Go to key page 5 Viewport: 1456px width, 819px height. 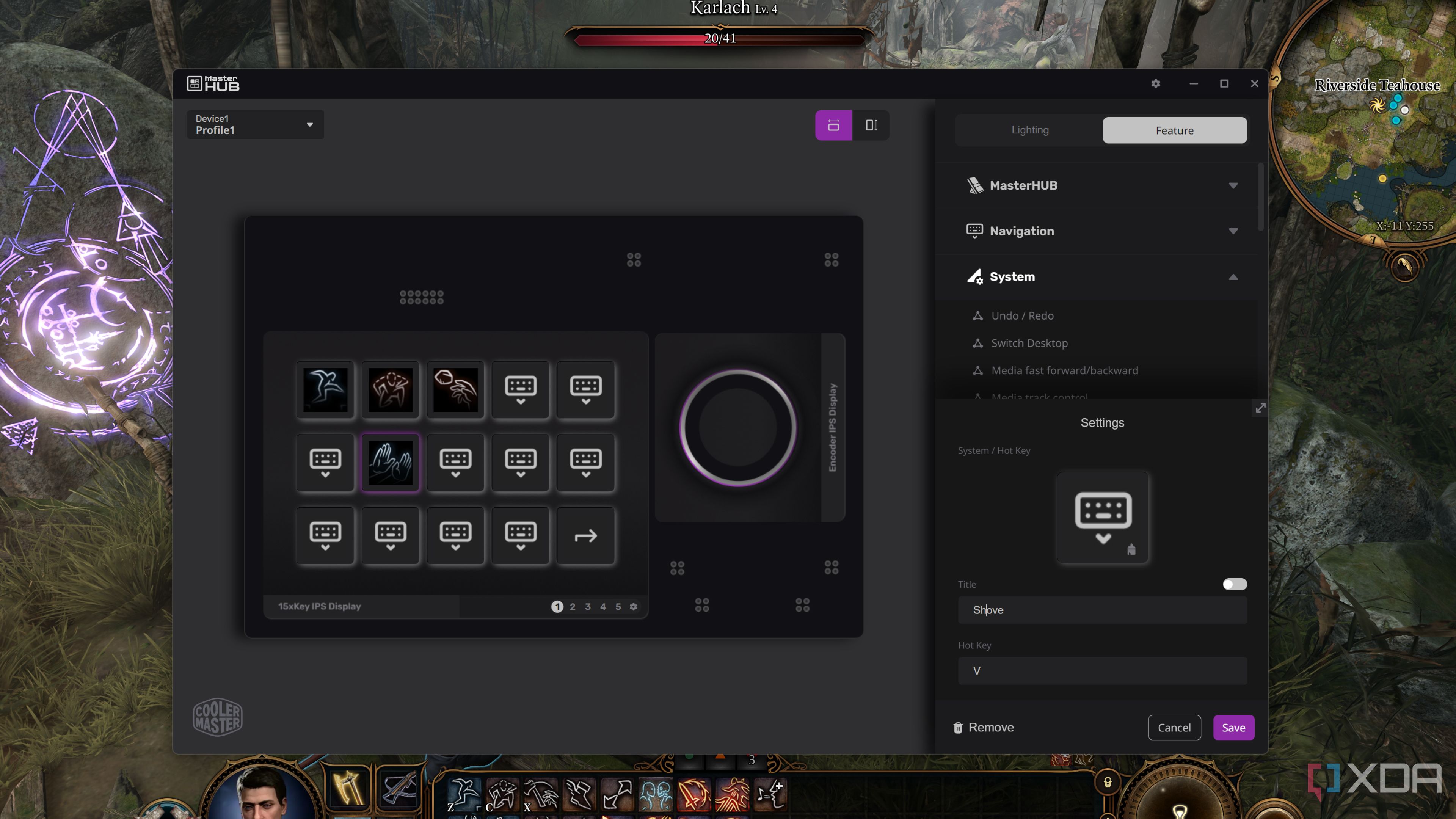[618, 607]
